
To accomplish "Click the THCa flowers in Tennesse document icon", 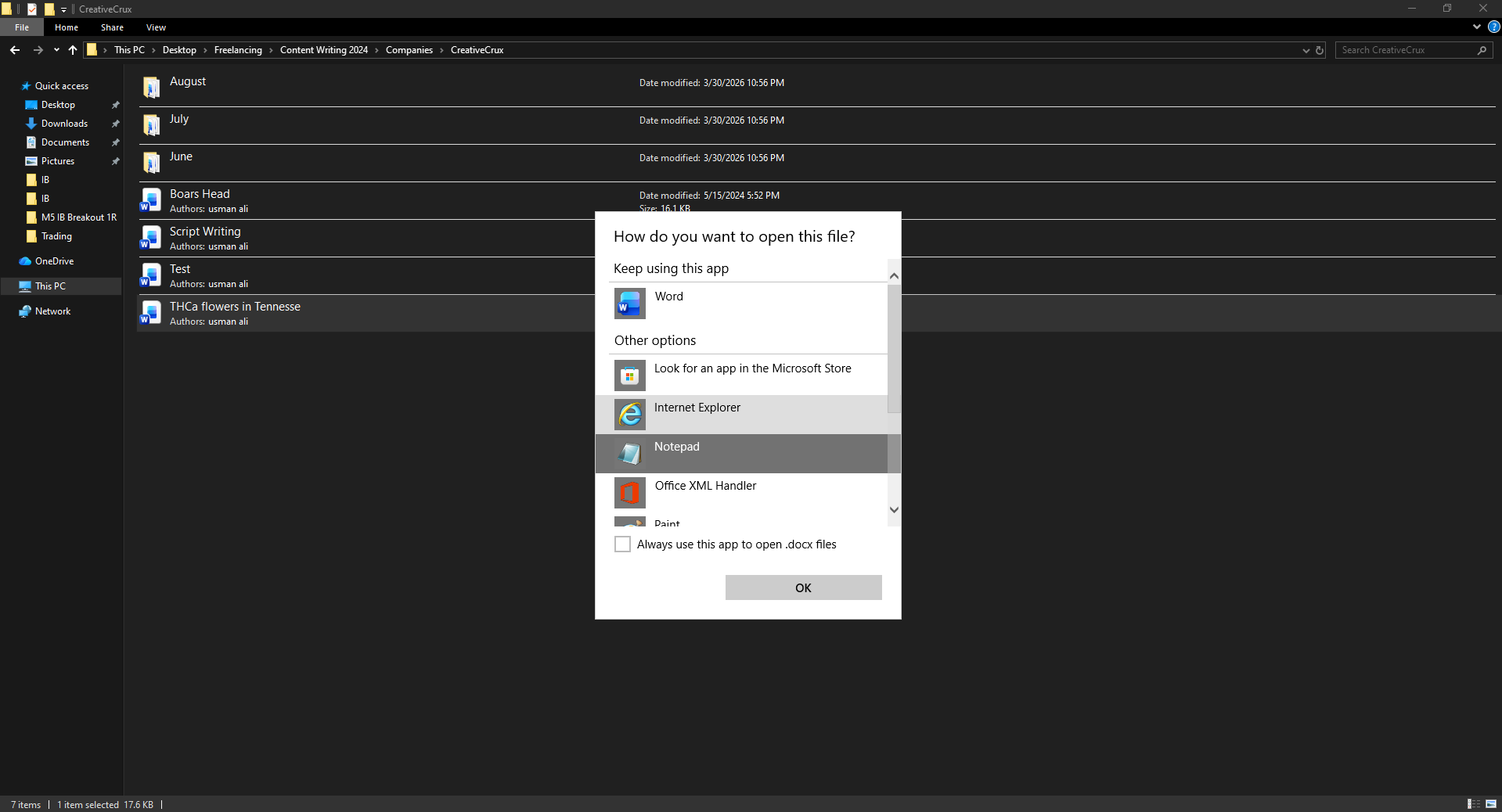I will click(150, 312).
